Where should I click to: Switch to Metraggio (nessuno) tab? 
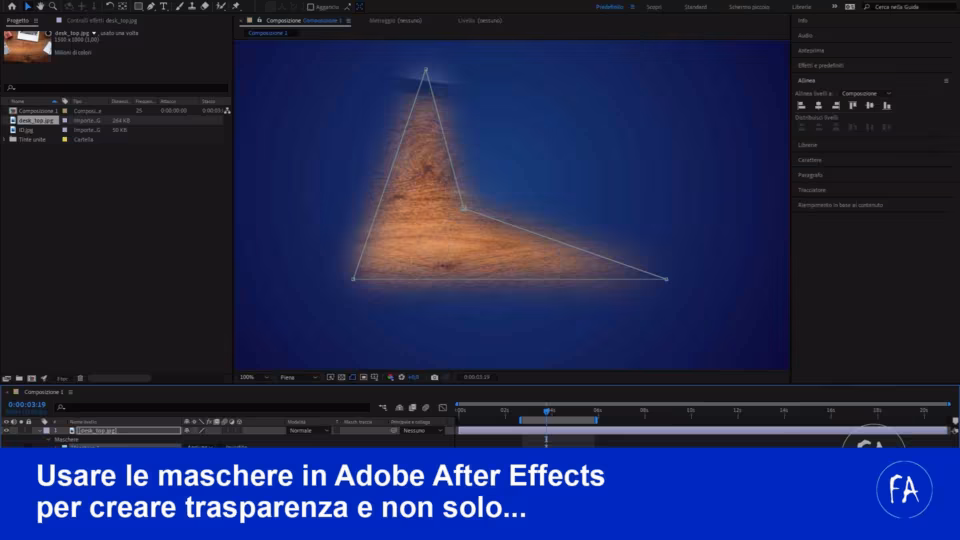[x=396, y=20]
